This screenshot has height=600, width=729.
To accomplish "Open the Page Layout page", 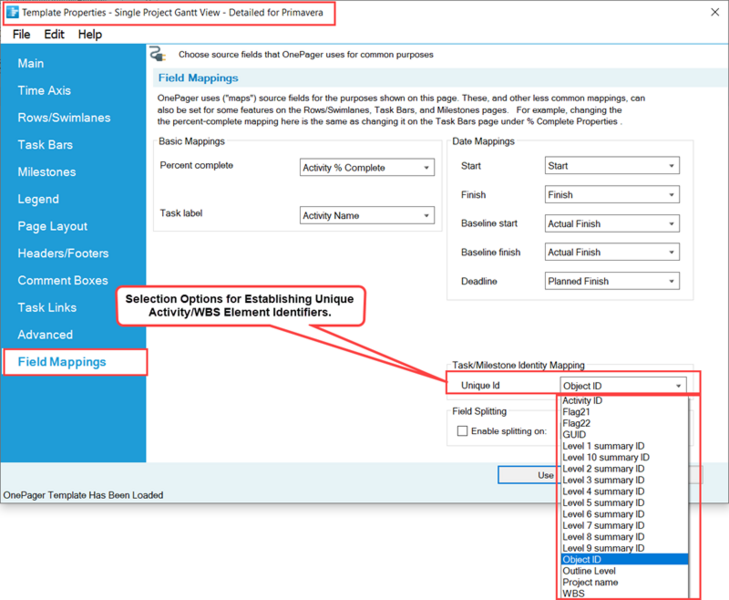I will pos(53,226).
